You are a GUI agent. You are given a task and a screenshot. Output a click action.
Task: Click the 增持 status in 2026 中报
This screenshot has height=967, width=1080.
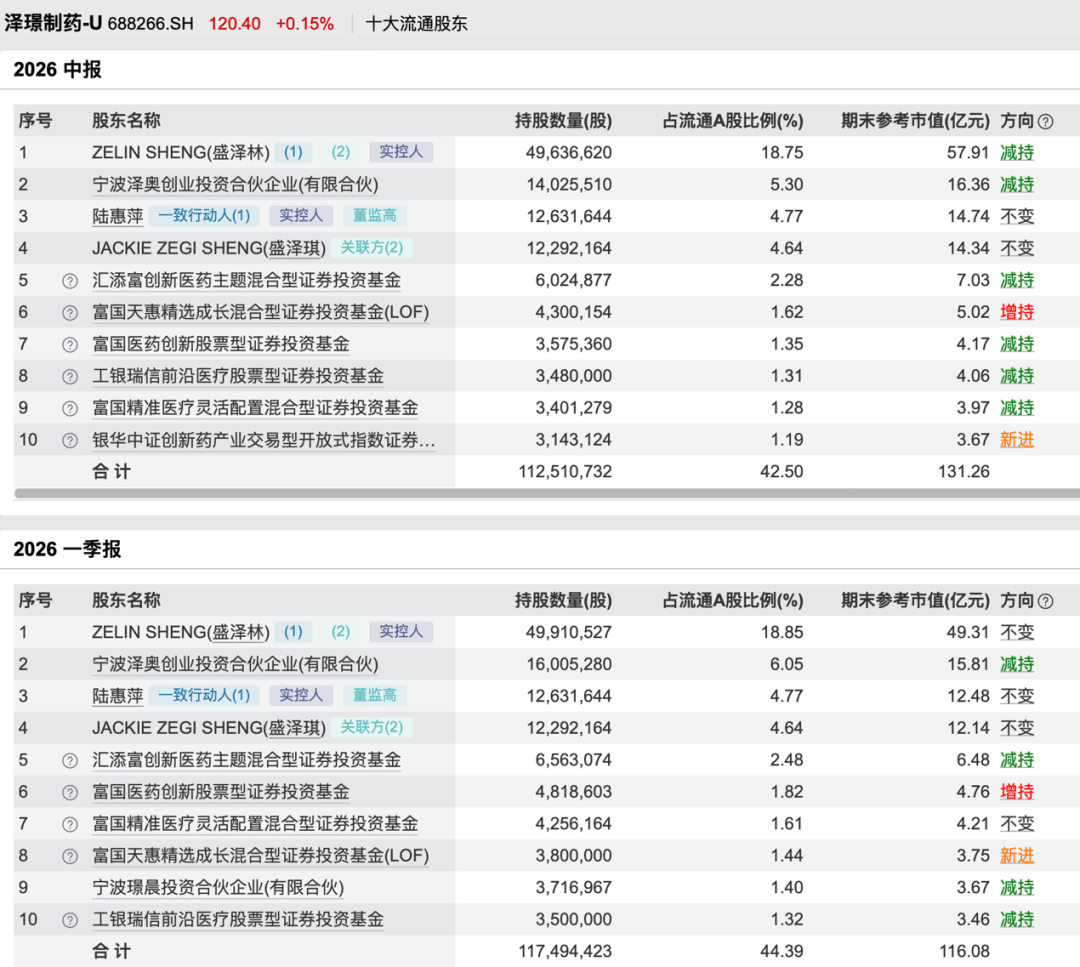click(x=1017, y=312)
